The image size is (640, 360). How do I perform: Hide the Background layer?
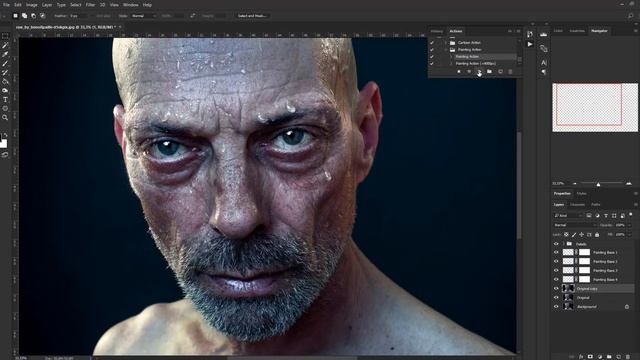coord(556,307)
